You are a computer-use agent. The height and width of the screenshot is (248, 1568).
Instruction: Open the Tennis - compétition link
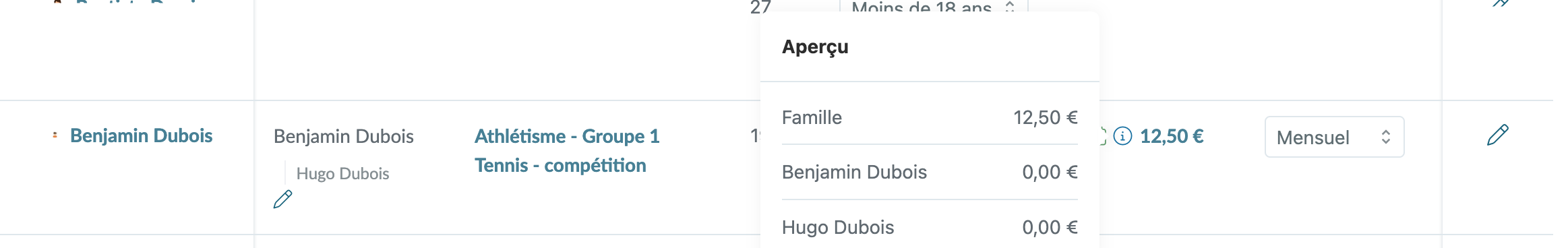pyautogui.click(x=560, y=165)
